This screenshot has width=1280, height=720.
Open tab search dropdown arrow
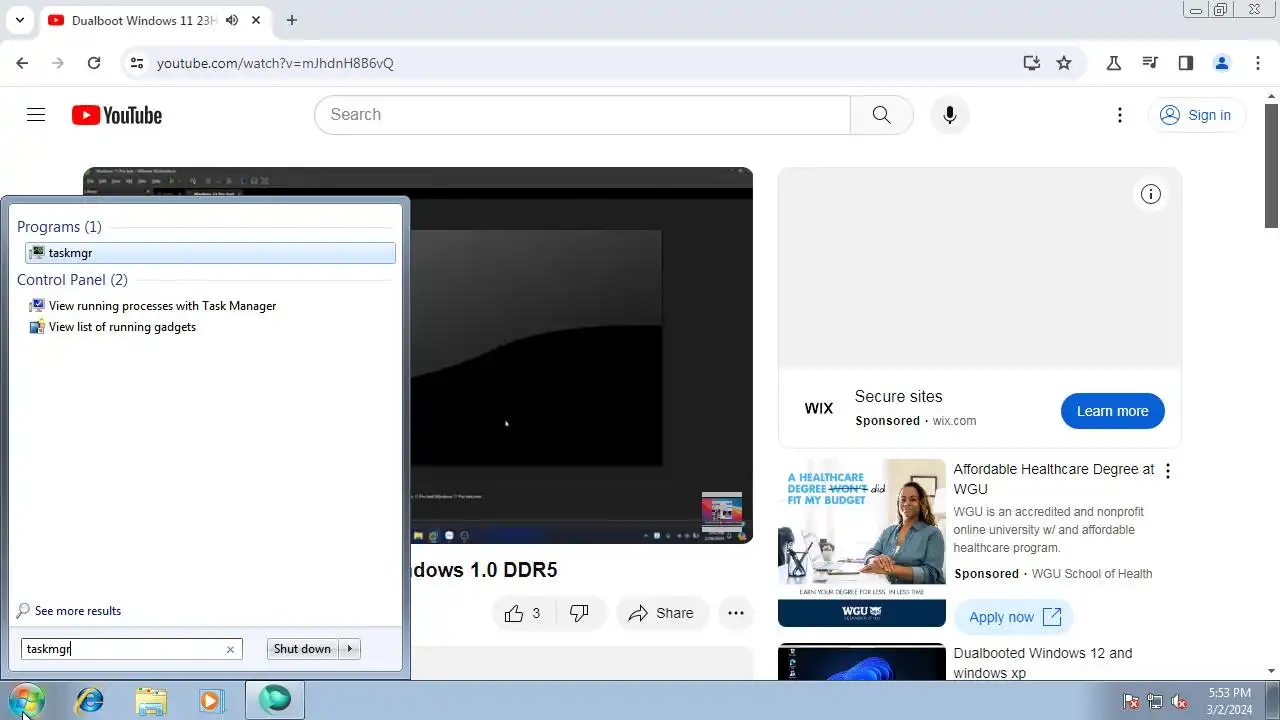(19, 20)
